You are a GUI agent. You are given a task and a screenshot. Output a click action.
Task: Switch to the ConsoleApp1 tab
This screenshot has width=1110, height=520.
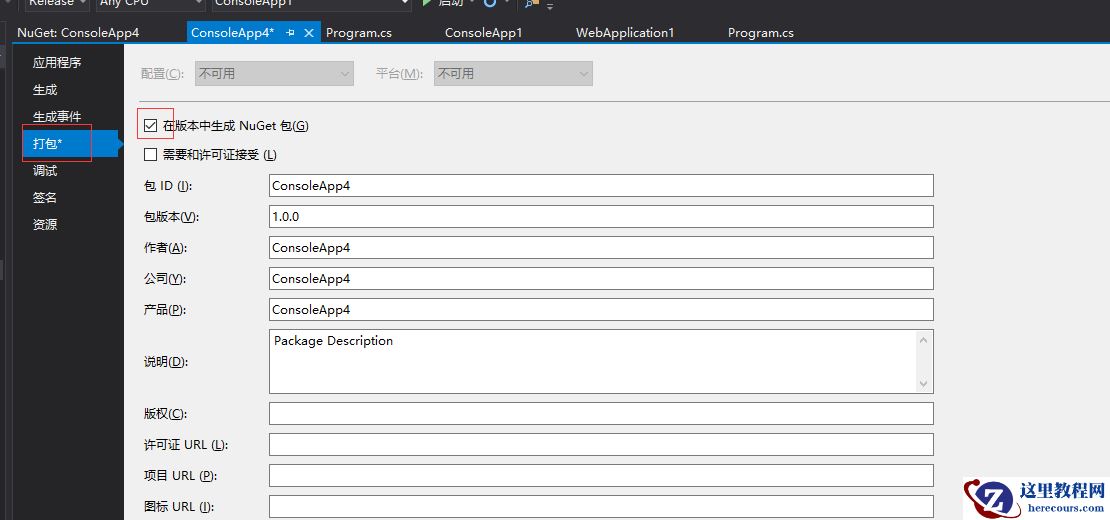[x=484, y=33]
